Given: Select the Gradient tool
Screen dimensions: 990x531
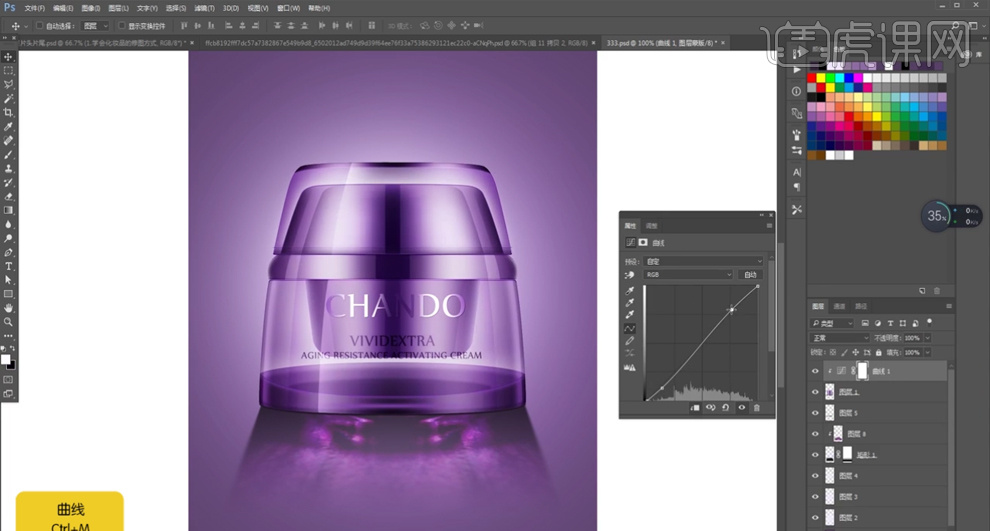Looking at the screenshot, I should [8, 210].
